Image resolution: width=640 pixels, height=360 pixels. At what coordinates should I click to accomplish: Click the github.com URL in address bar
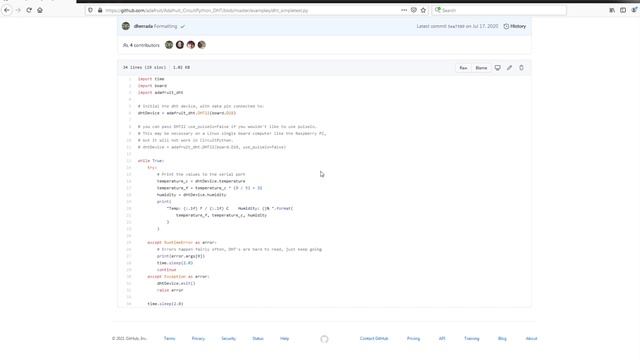point(207,10)
